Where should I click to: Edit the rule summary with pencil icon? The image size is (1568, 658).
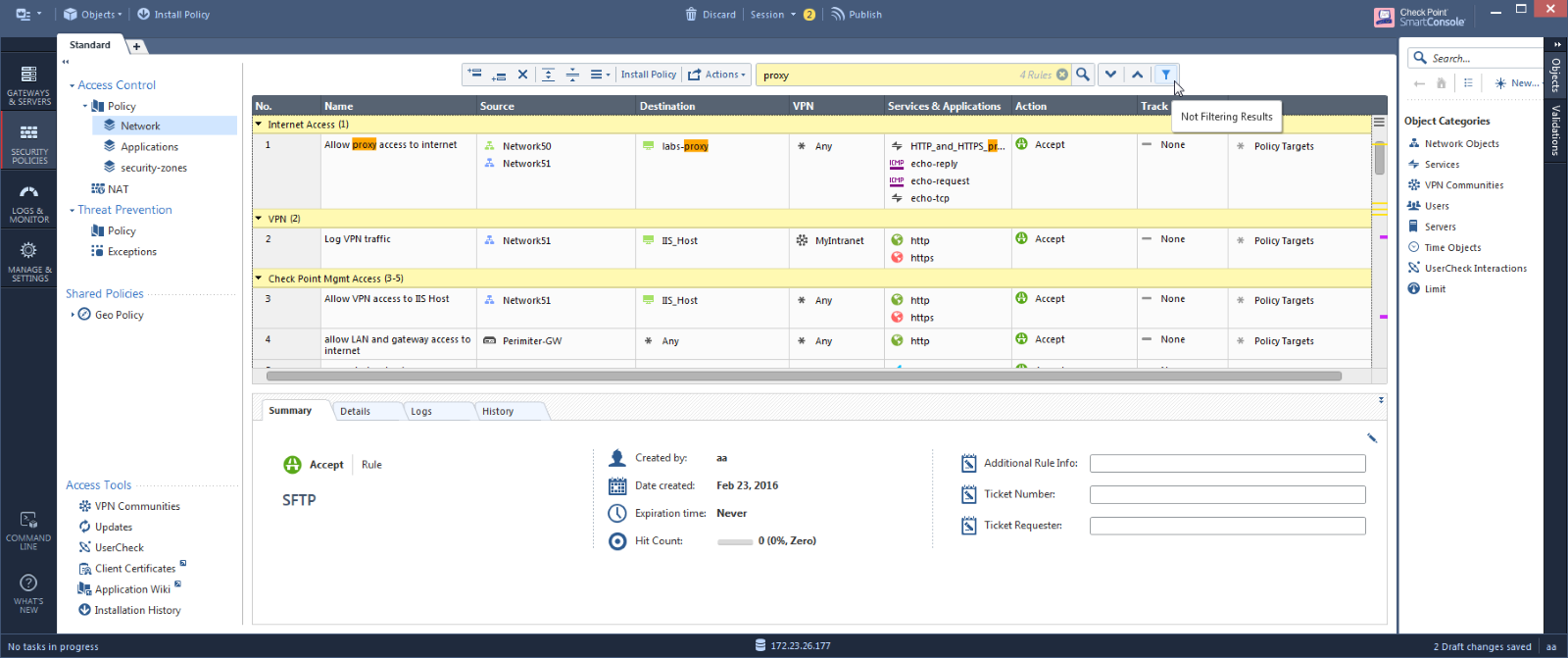coord(1372,438)
